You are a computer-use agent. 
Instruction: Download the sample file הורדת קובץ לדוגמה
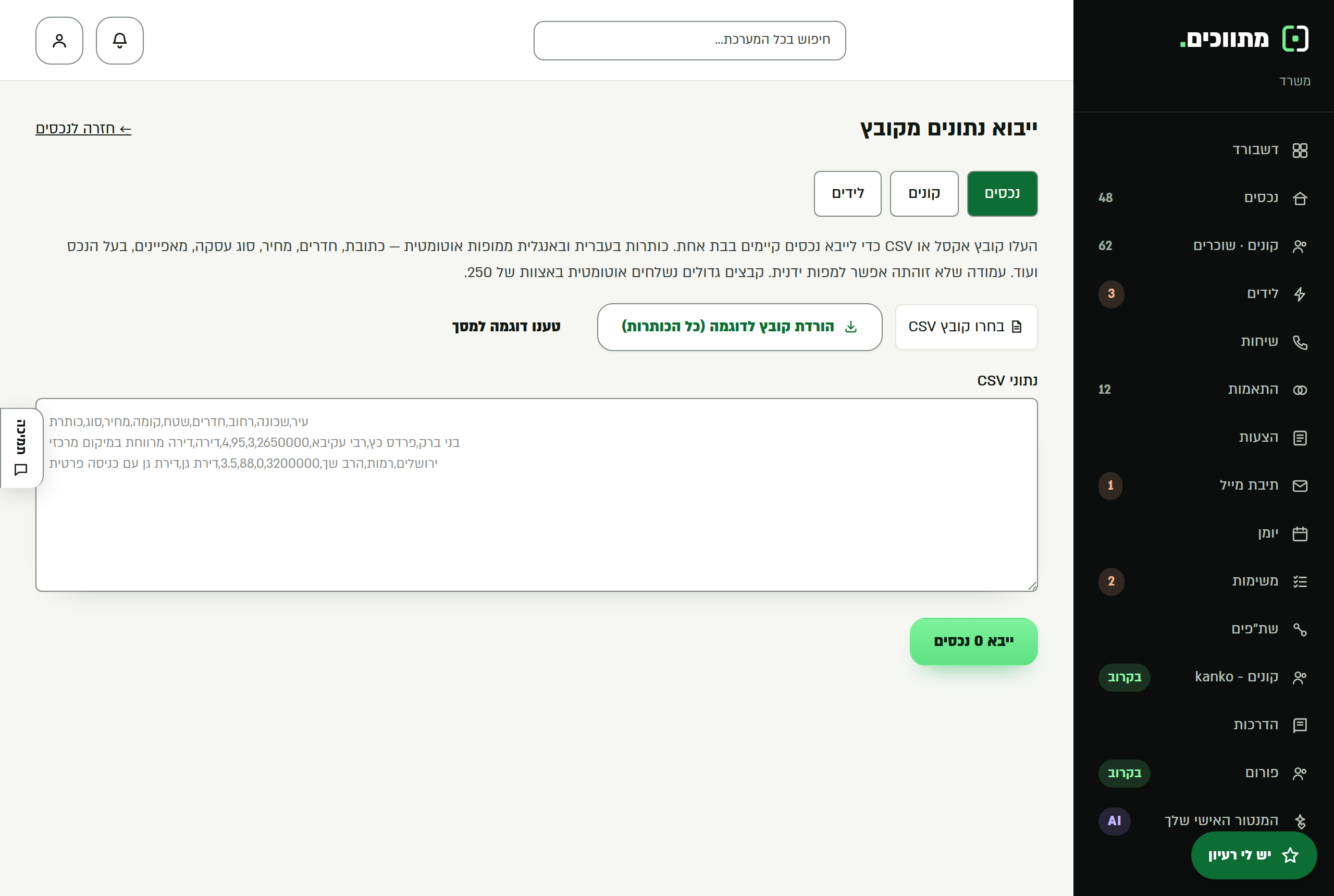point(739,327)
